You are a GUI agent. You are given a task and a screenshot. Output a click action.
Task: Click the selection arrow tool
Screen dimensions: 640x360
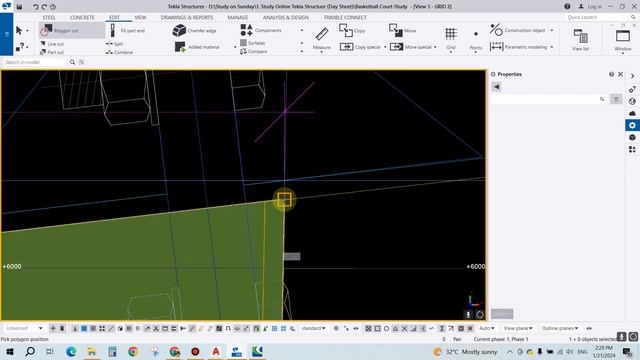click(19, 31)
